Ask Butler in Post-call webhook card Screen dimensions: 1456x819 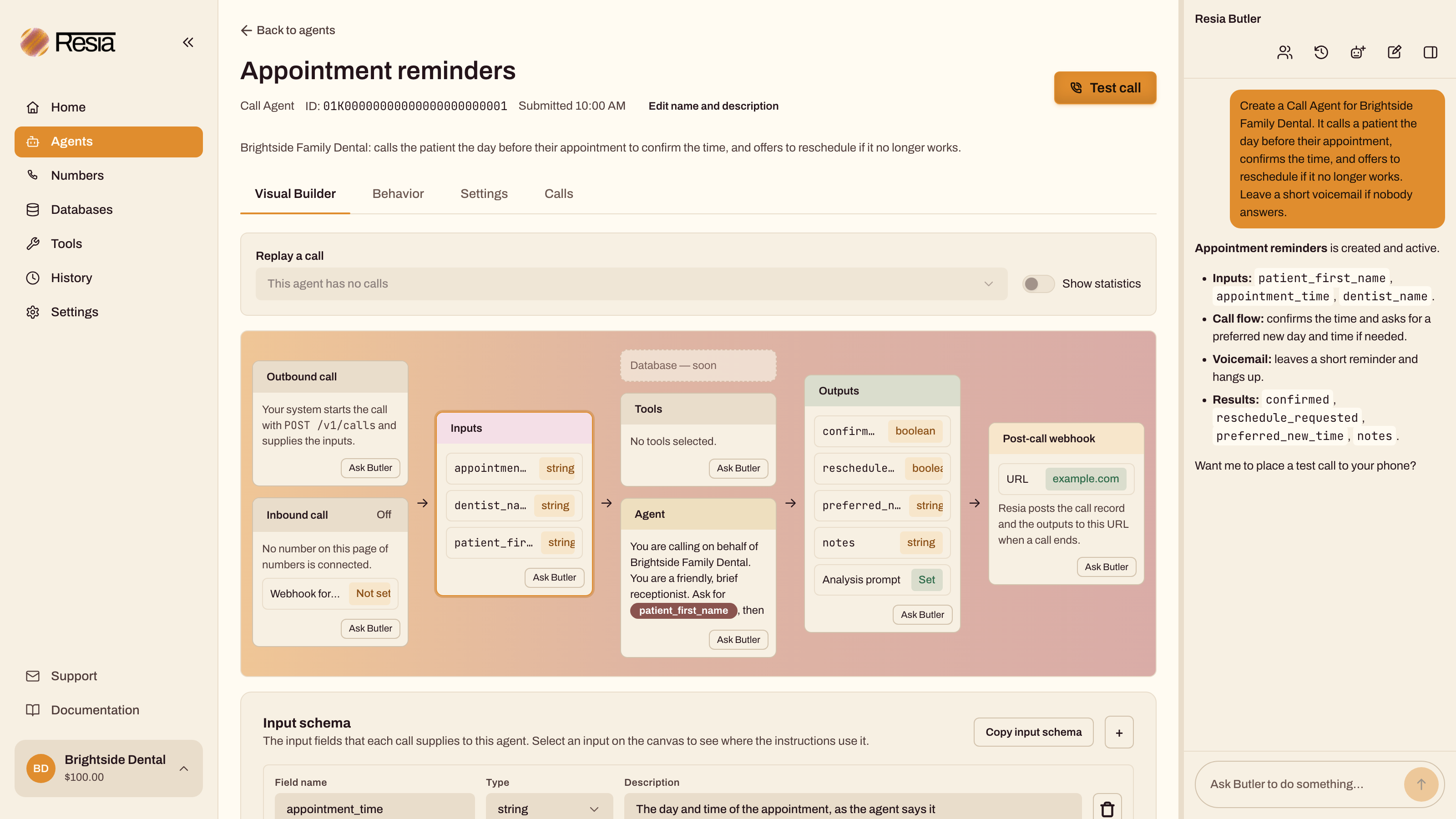[x=1106, y=567]
